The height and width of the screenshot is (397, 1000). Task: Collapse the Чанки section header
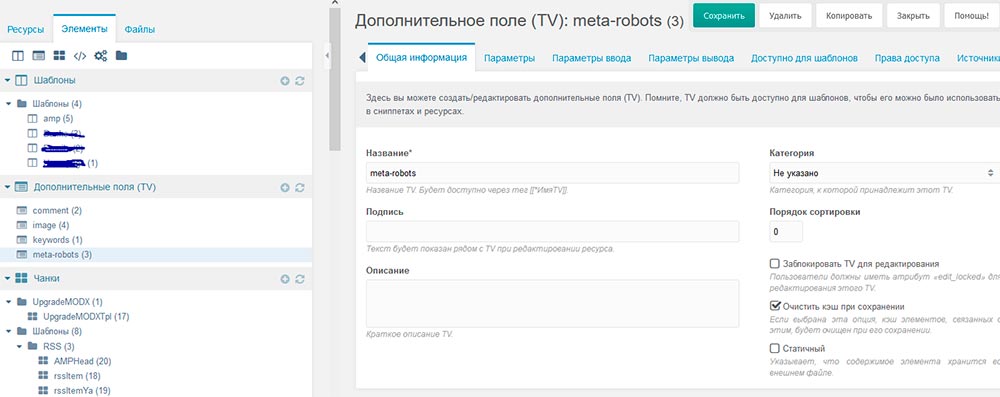tap(8, 279)
